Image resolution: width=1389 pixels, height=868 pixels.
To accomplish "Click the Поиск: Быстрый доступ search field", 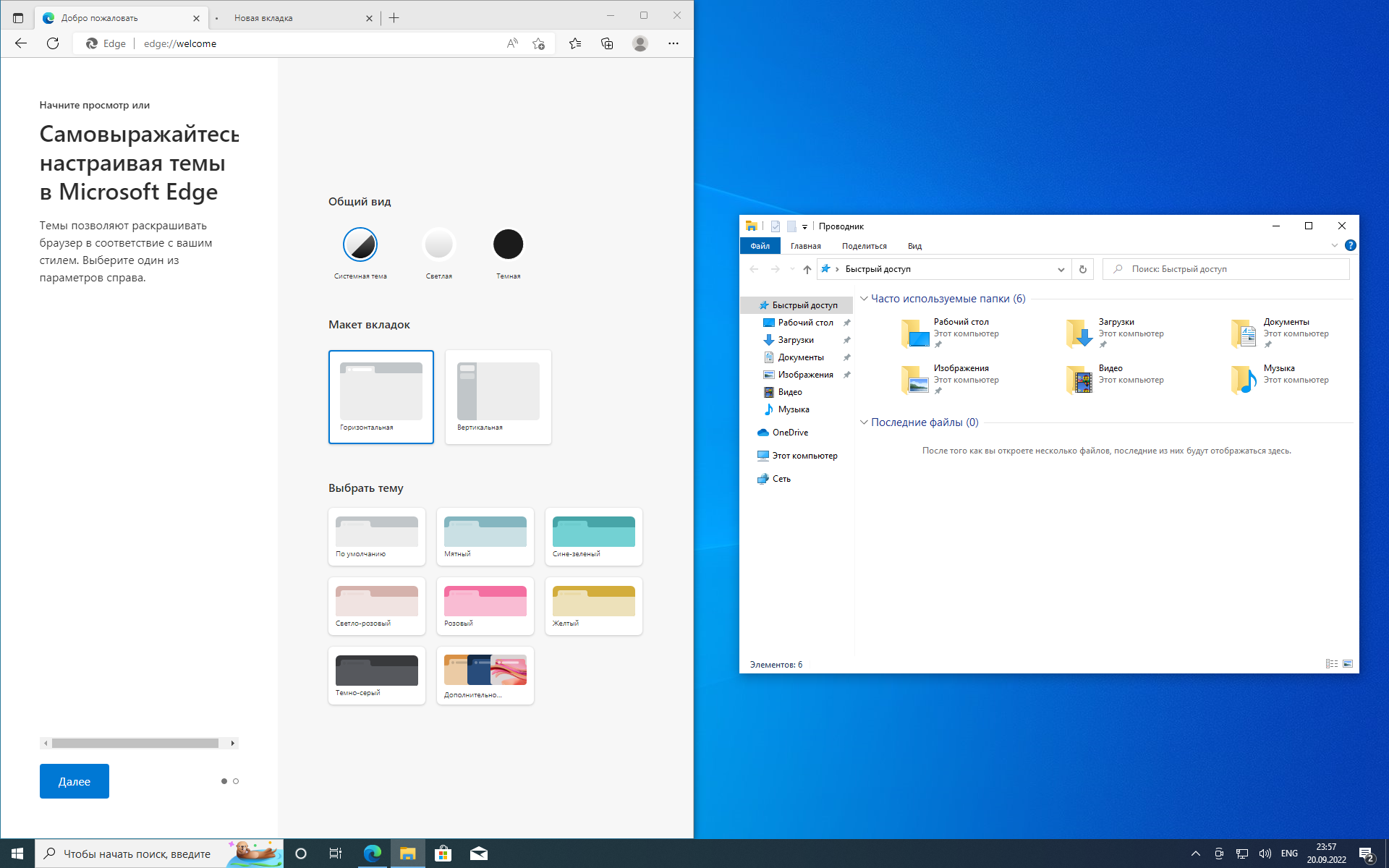I will [x=1226, y=269].
